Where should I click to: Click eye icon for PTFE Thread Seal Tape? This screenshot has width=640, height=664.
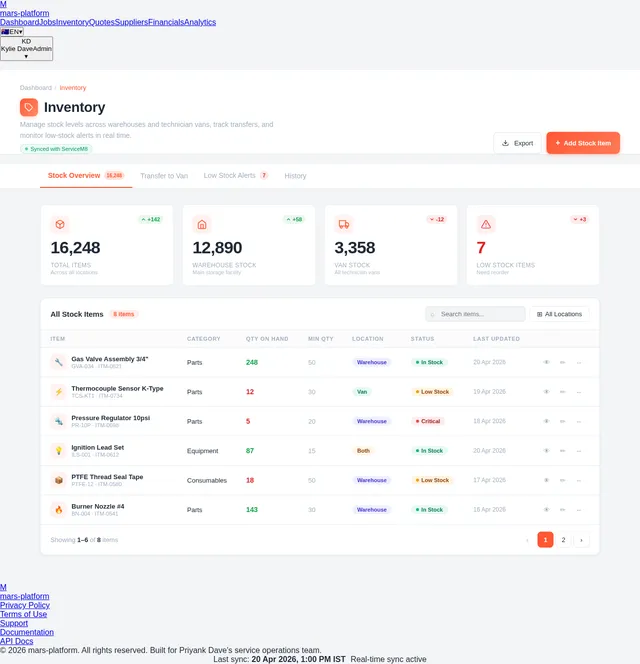pyautogui.click(x=546, y=480)
